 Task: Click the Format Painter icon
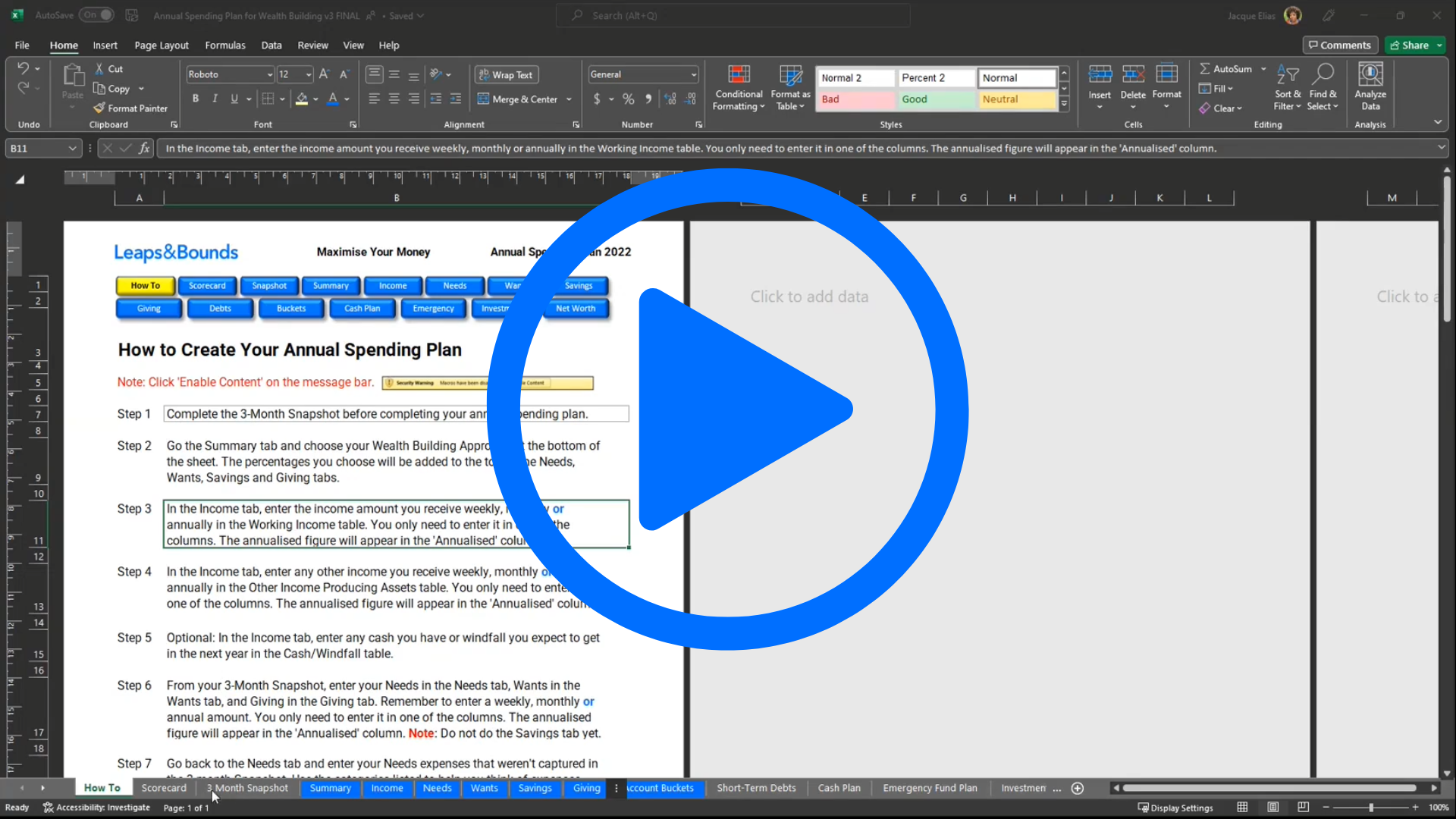[99, 108]
